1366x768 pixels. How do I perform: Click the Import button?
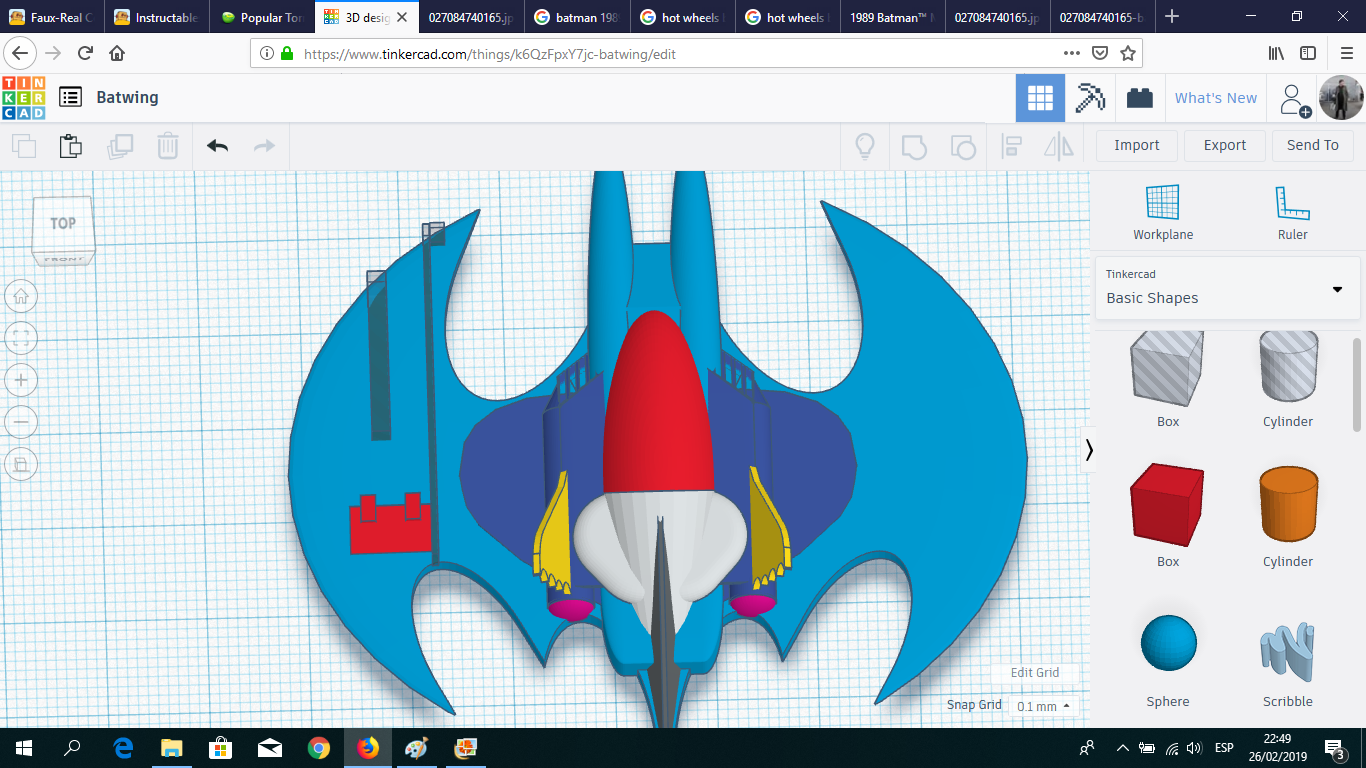pos(1136,145)
